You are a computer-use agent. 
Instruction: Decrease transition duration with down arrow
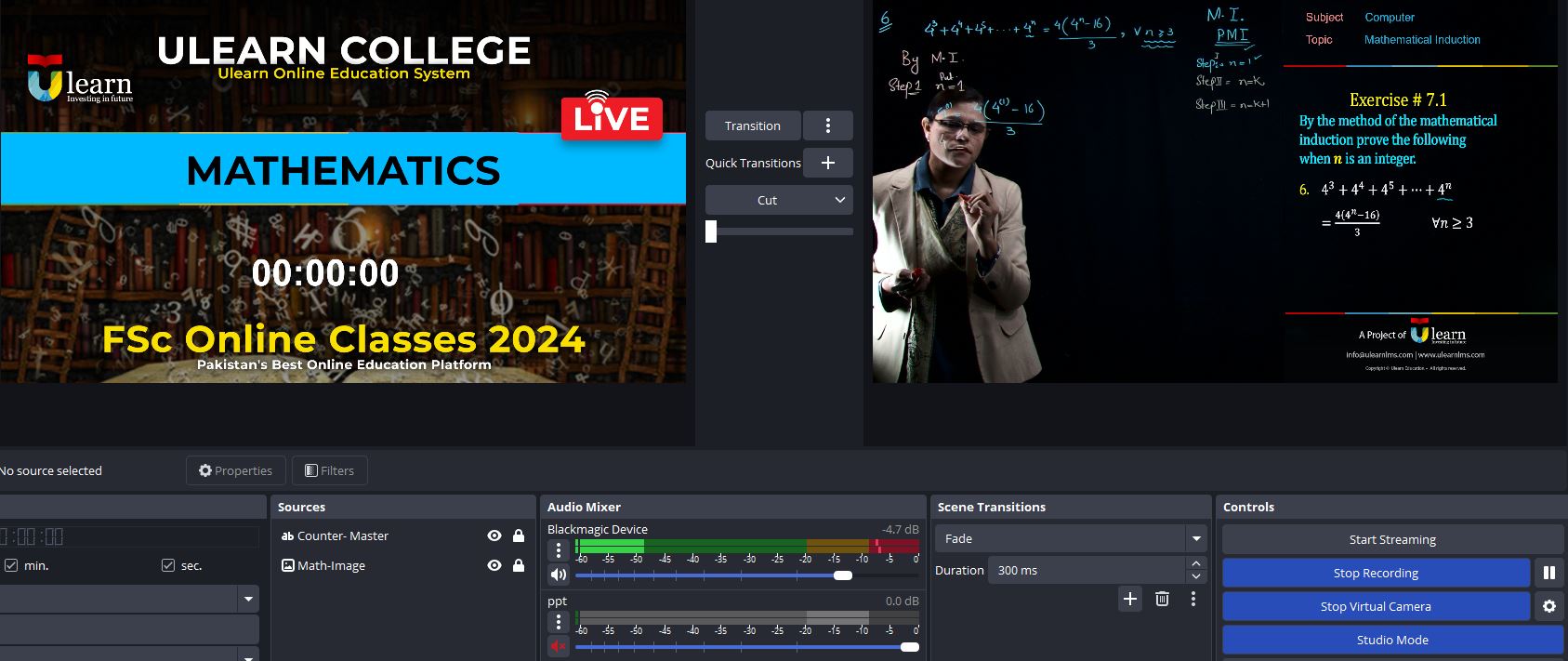(1196, 576)
